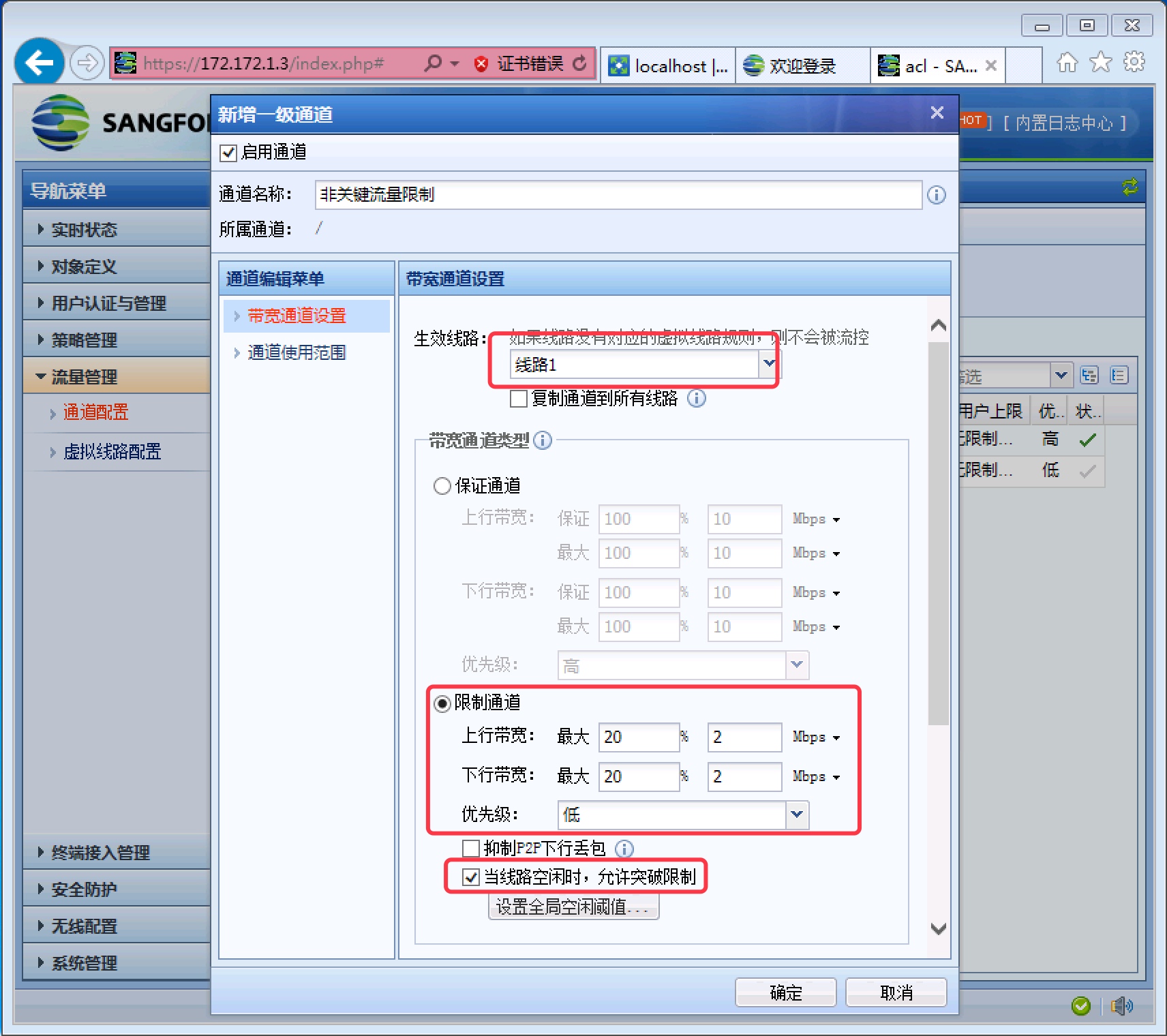1167x1036 pixels.
Task: Toggle 当线路空闲时，允许突破限制 checkbox
Action: point(471,877)
